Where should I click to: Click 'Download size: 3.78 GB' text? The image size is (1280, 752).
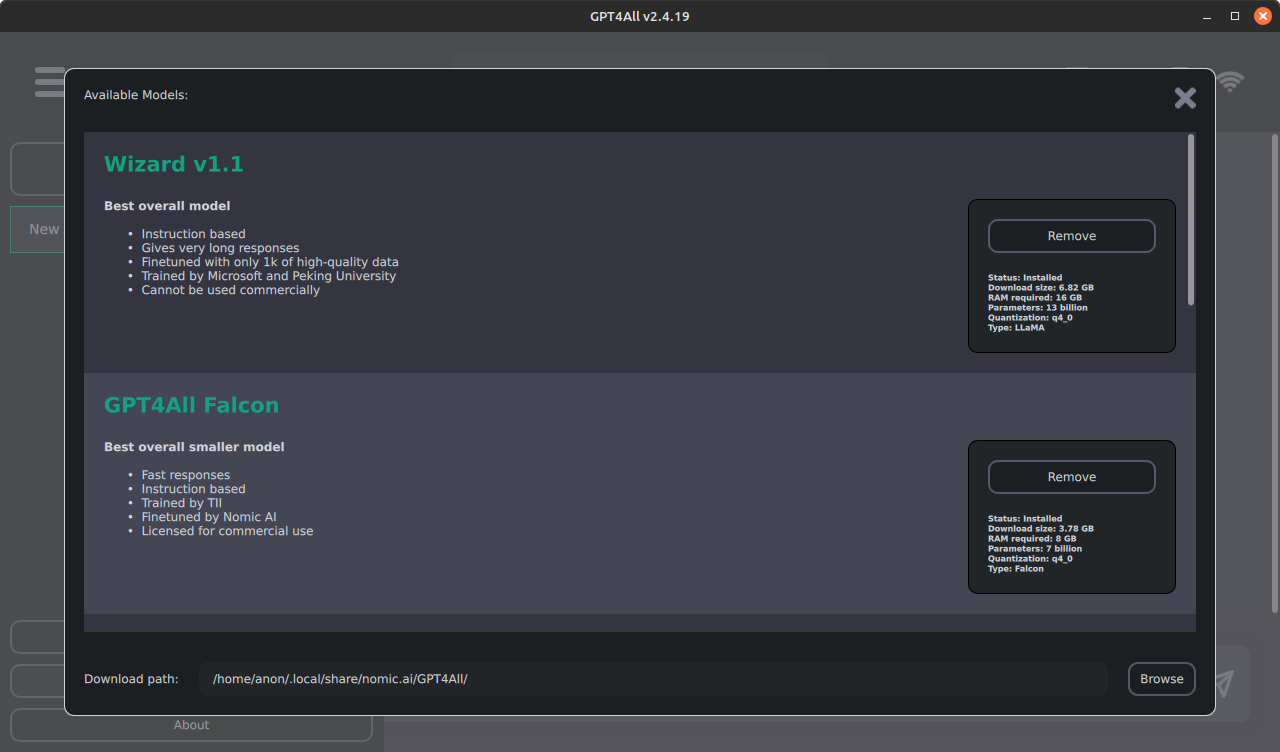click(x=1041, y=529)
